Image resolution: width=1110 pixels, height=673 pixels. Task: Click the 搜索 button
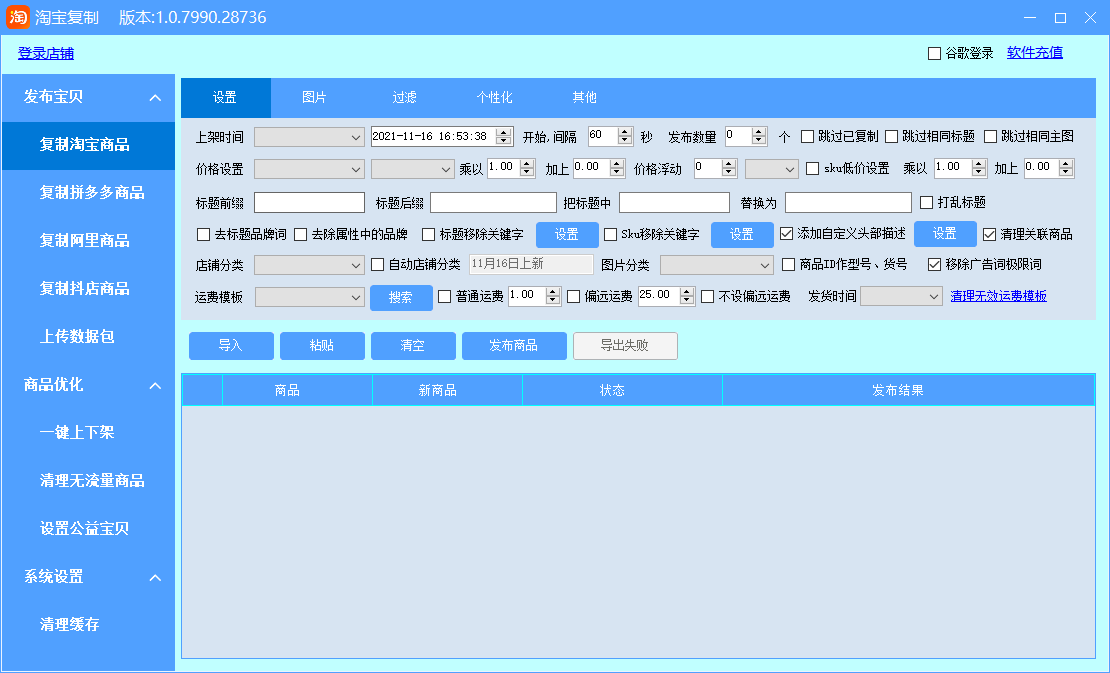(401, 297)
